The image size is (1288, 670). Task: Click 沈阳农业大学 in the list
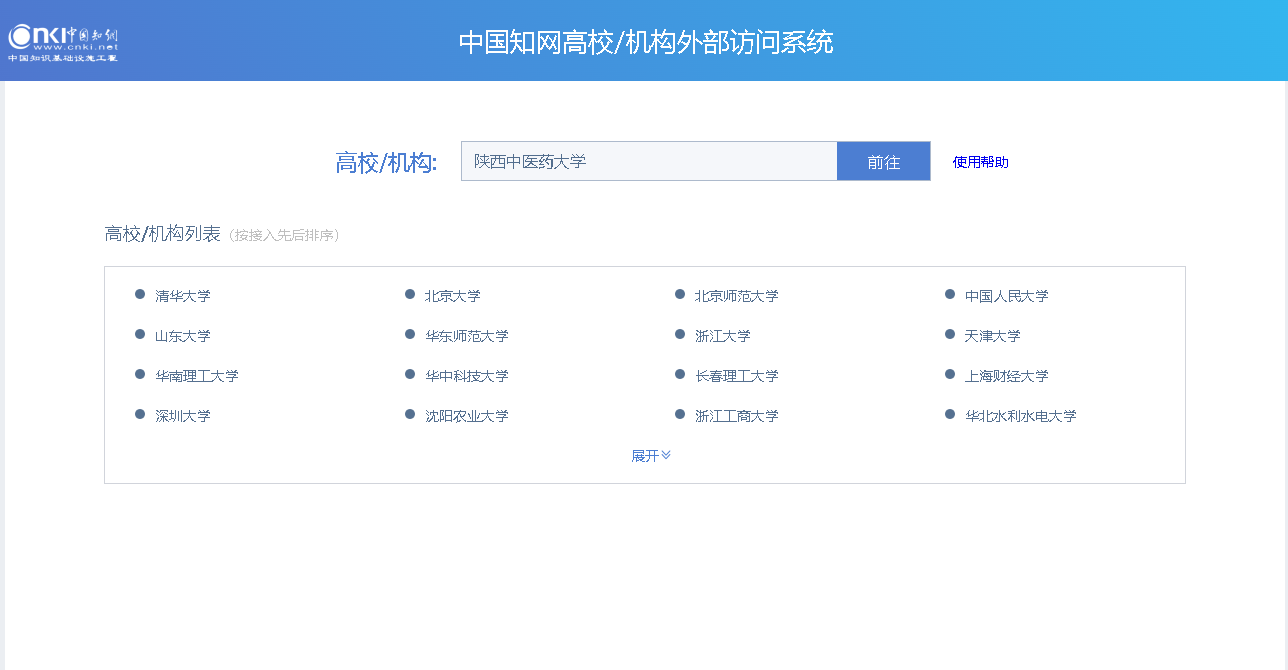coord(467,416)
